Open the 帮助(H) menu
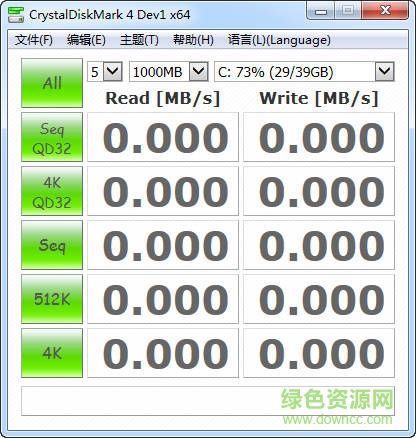Viewport: 416px width, 438px height. point(193,40)
